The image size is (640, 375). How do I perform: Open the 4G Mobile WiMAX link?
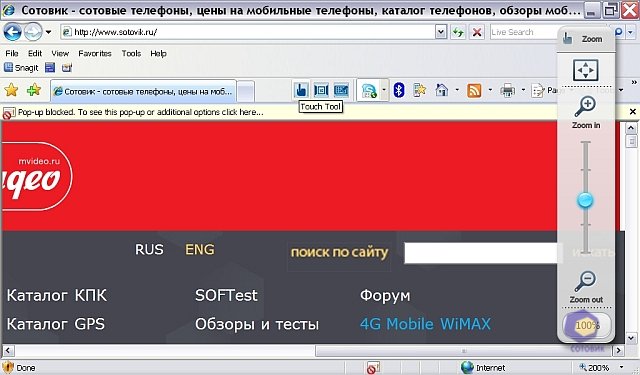pyautogui.click(x=425, y=324)
